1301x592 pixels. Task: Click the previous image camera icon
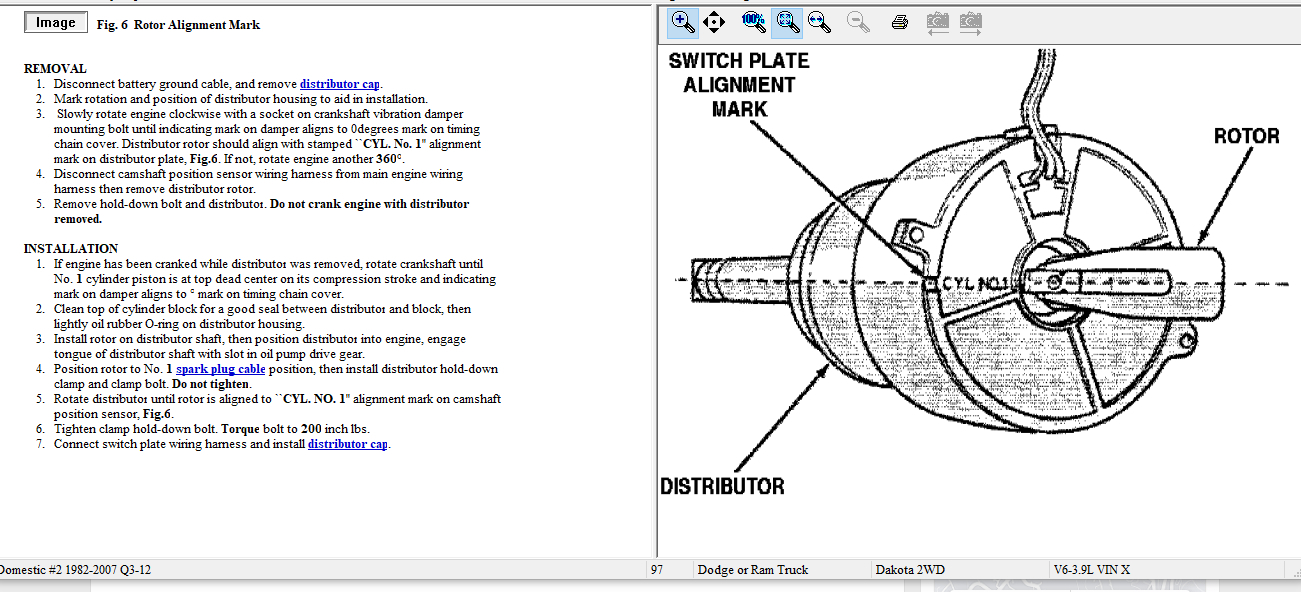tap(937, 21)
